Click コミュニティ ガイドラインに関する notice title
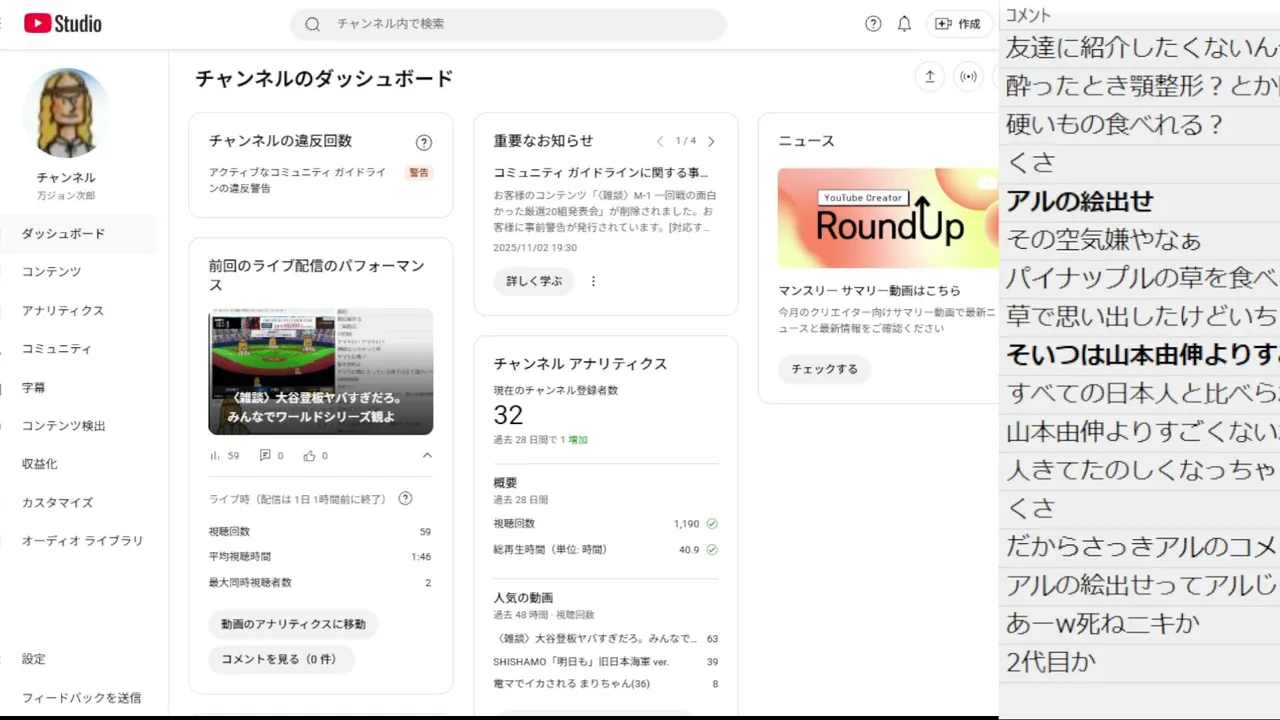1280x720 pixels. [x=601, y=173]
